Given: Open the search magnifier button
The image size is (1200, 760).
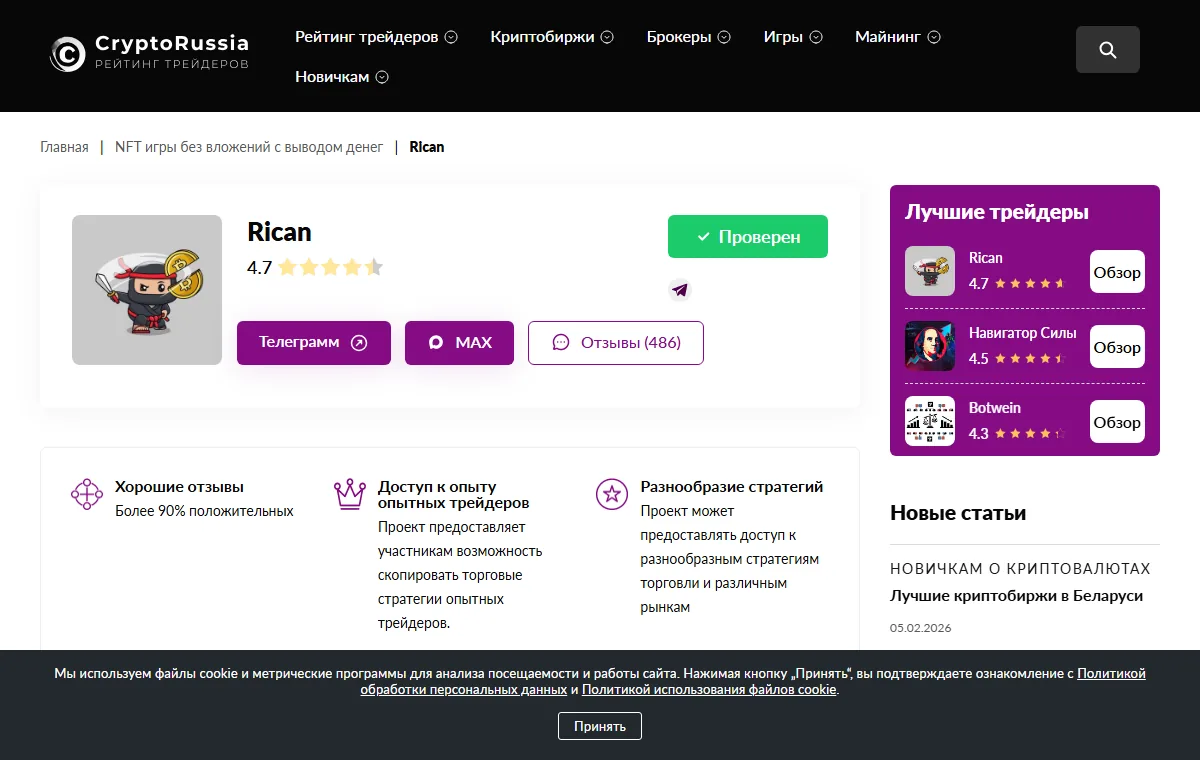Looking at the screenshot, I should click(x=1108, y=50).
